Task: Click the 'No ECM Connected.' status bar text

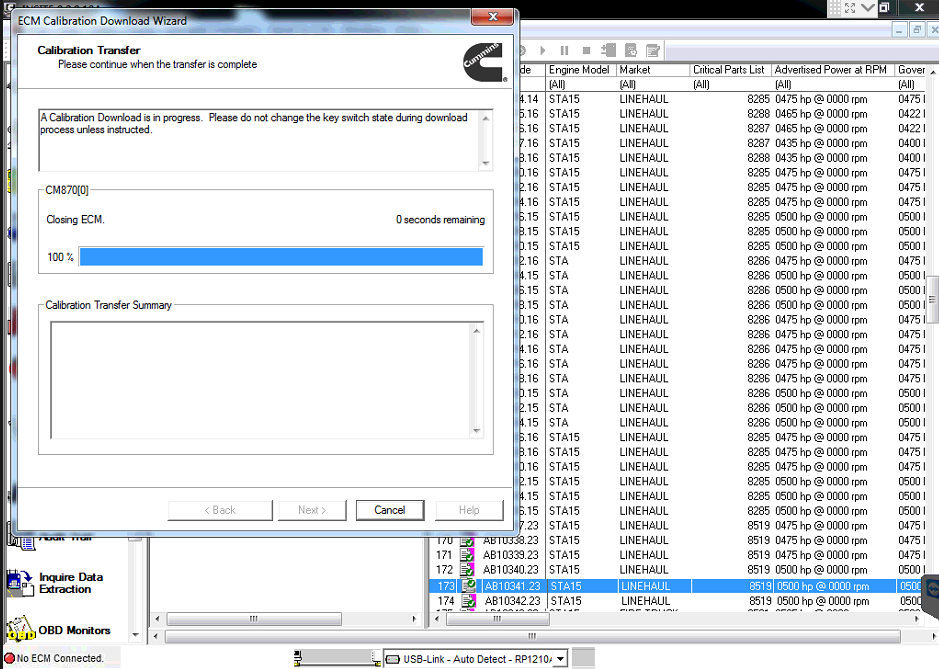Action: pos(60,658)
